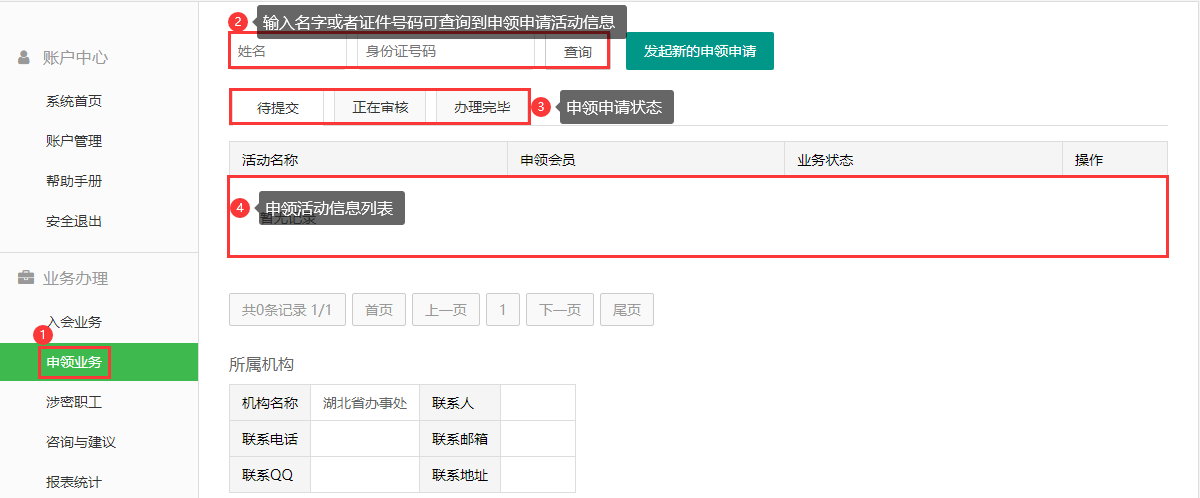Click the 业务办理 briefcase icon
The image size is (1200, 498).
(x=26, y=278)
